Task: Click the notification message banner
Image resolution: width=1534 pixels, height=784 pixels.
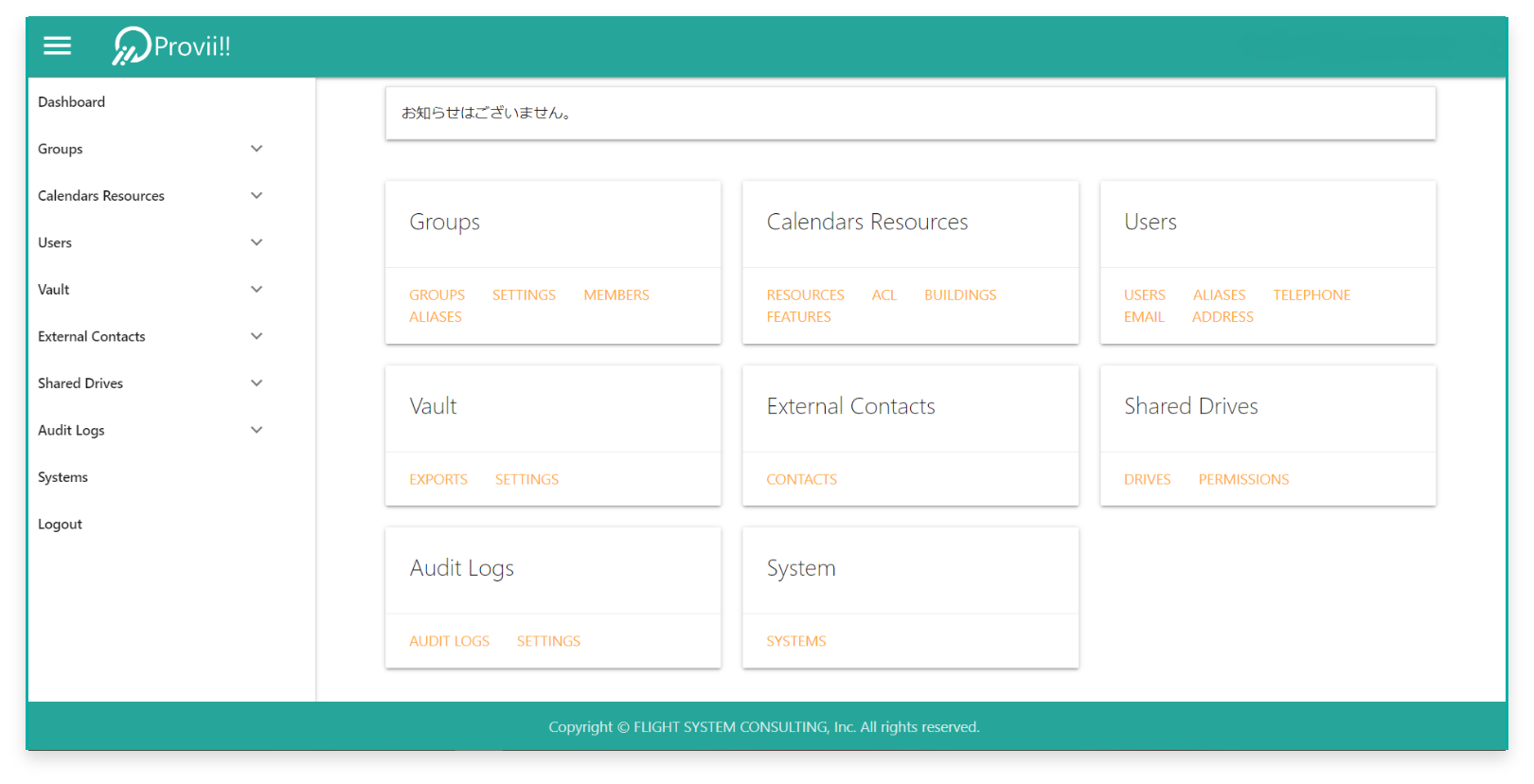Action: click(x=910, y=114)
